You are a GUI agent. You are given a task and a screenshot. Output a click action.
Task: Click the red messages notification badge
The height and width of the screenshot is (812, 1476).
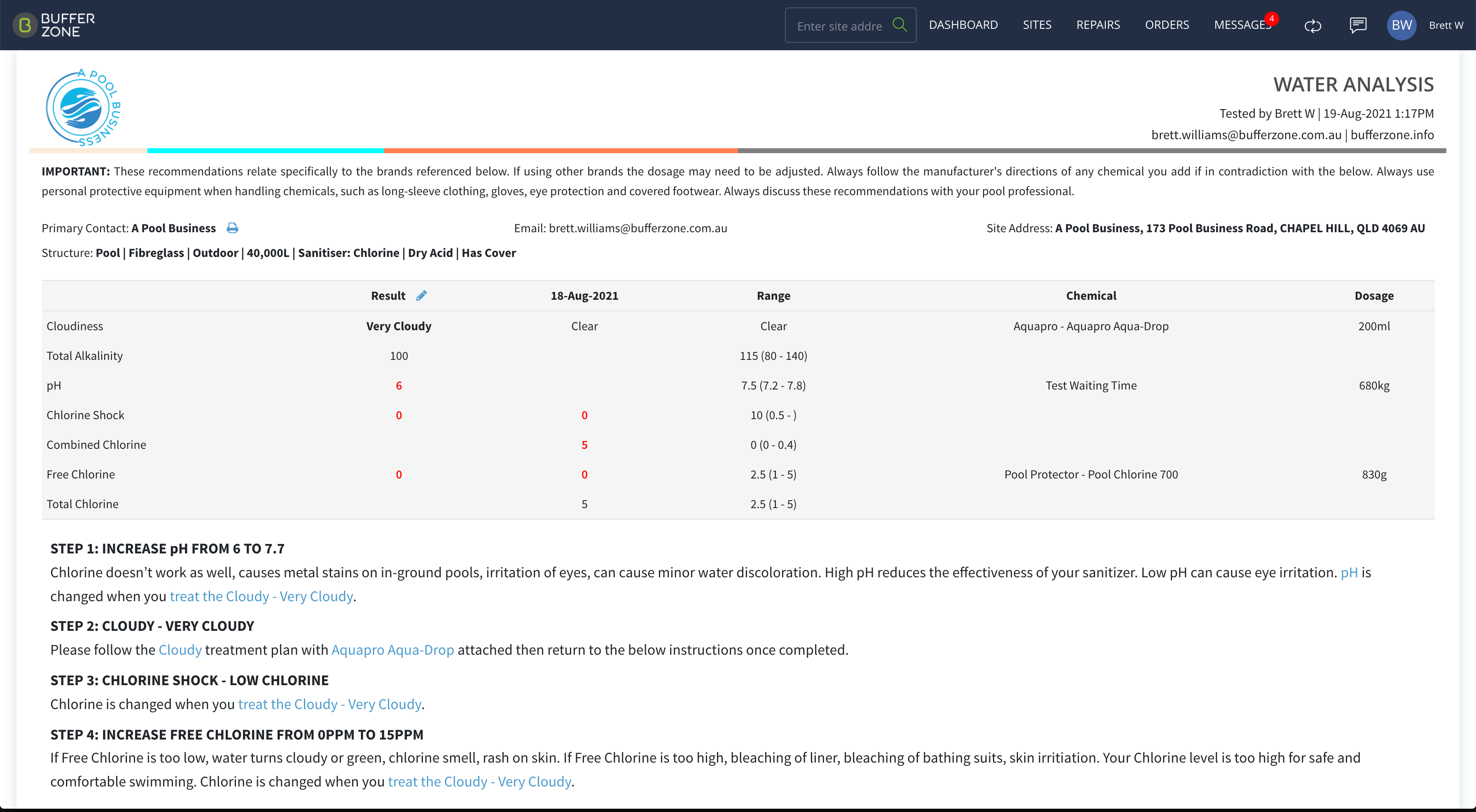[1271, 19]
